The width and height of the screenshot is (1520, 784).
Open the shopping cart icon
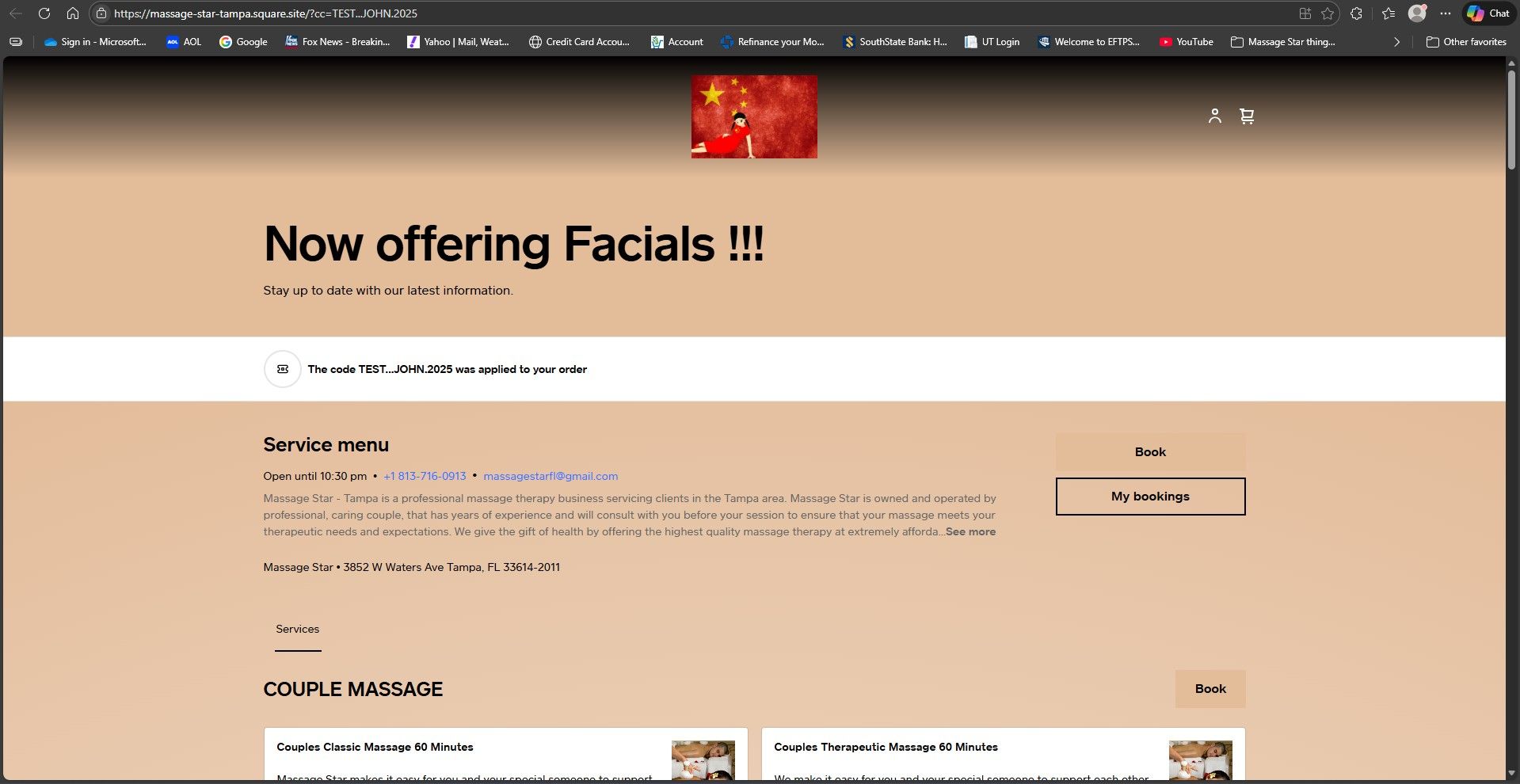click(x=1247, y=116)
